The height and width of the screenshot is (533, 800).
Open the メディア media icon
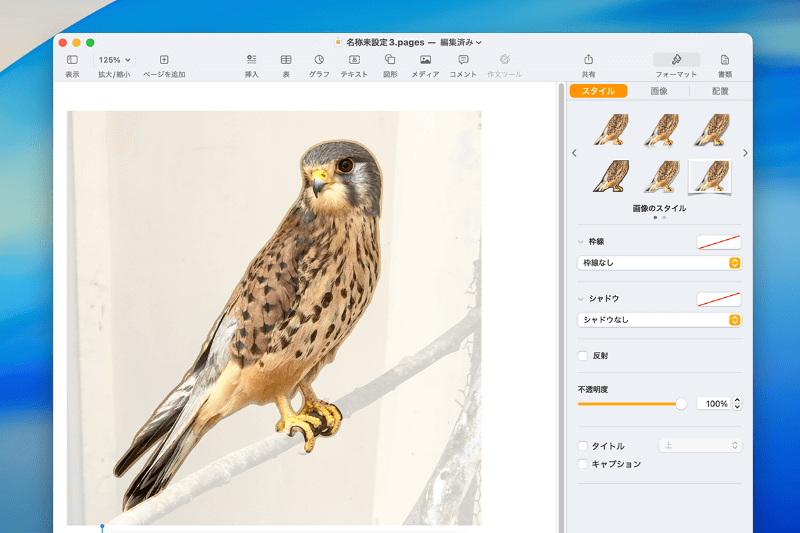tap(426, 60)
